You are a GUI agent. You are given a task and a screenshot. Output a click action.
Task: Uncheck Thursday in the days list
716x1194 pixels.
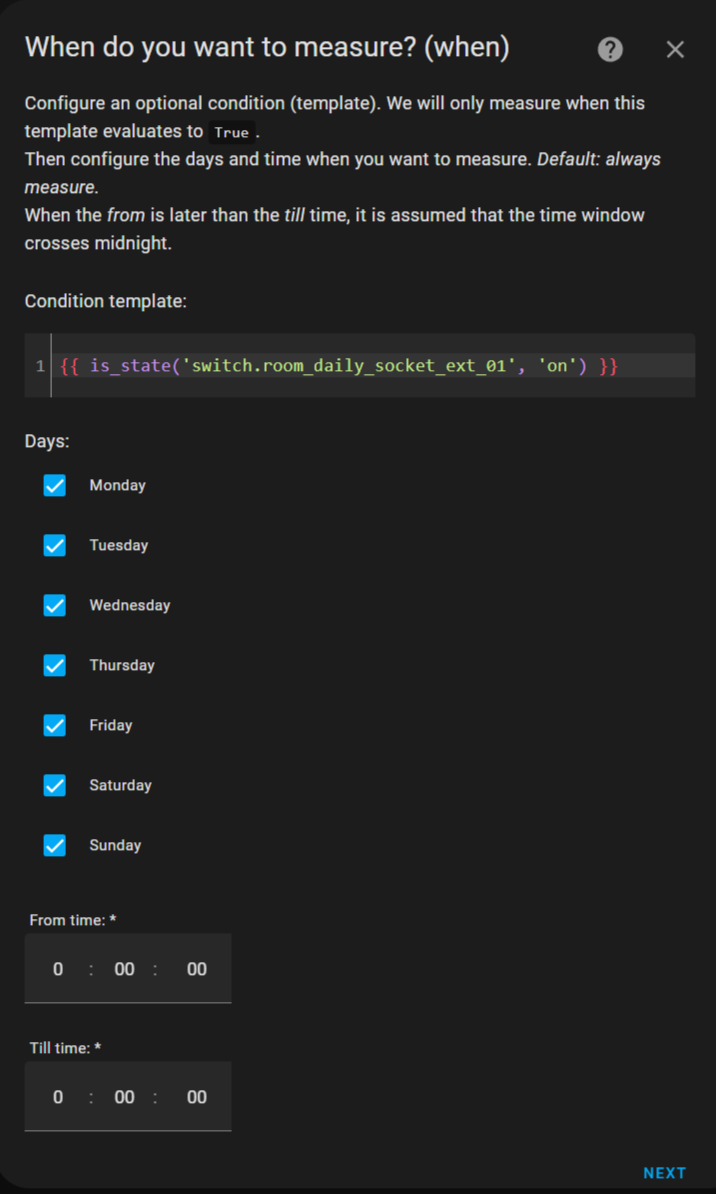[55, 665]
